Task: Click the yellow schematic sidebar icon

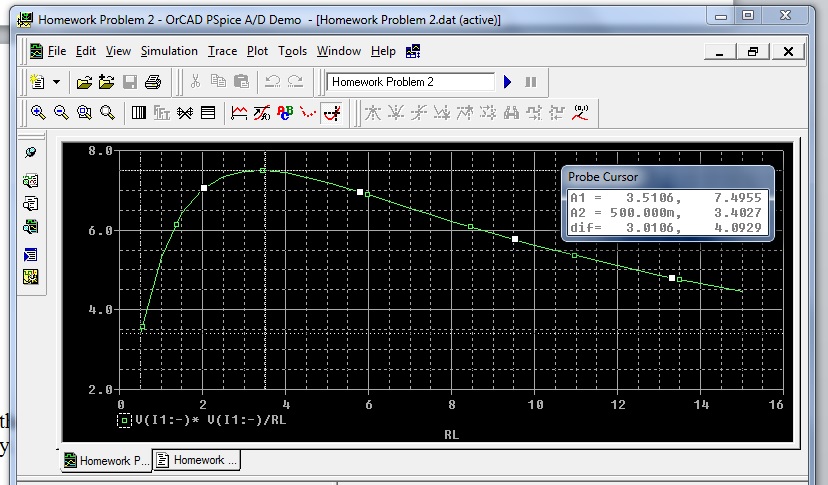Action: pyautogui.click(x=31, y=277)
